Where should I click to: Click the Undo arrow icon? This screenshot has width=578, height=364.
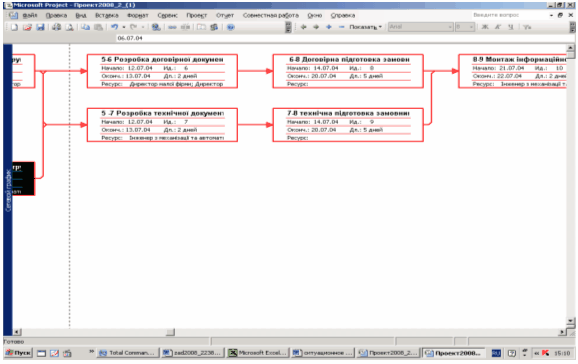point(115,27)
